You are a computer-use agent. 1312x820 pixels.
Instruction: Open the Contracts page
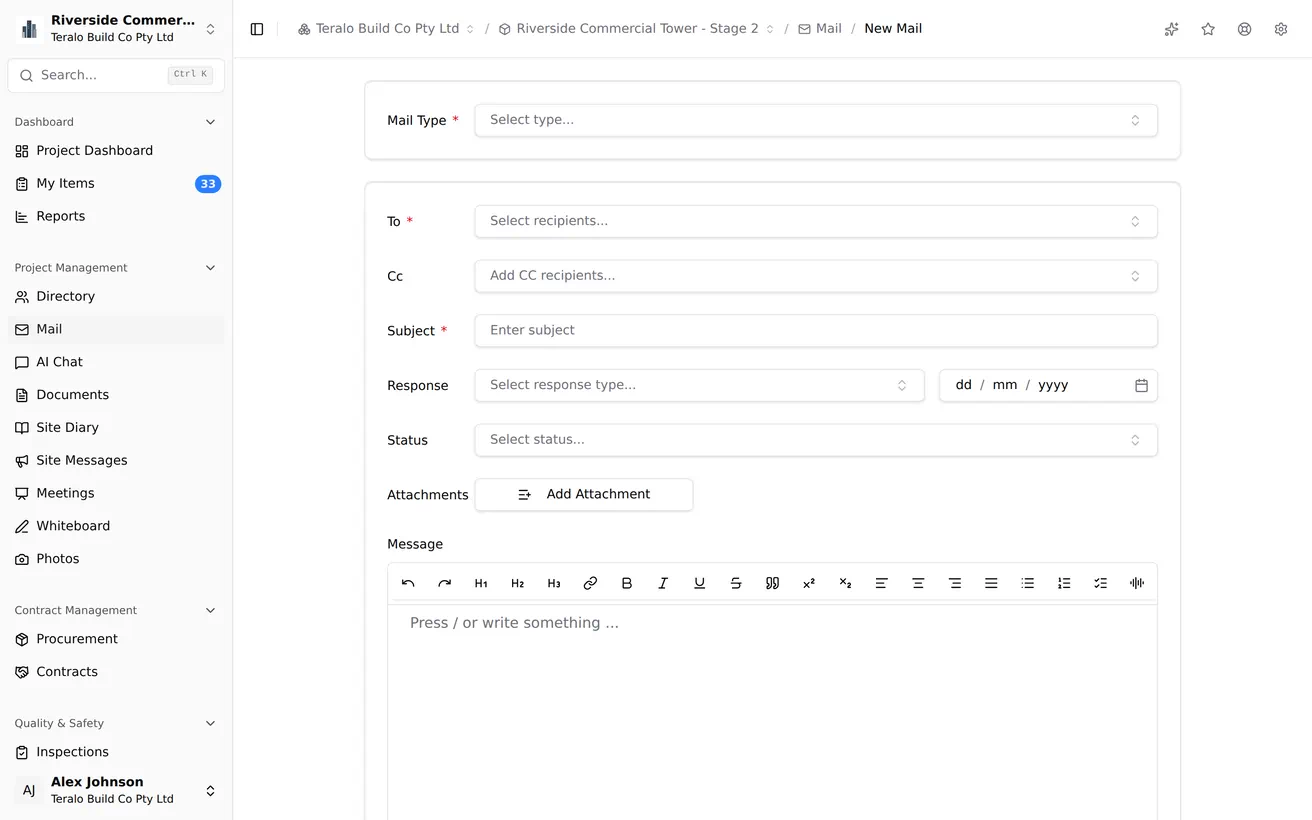tap(116, 672)
